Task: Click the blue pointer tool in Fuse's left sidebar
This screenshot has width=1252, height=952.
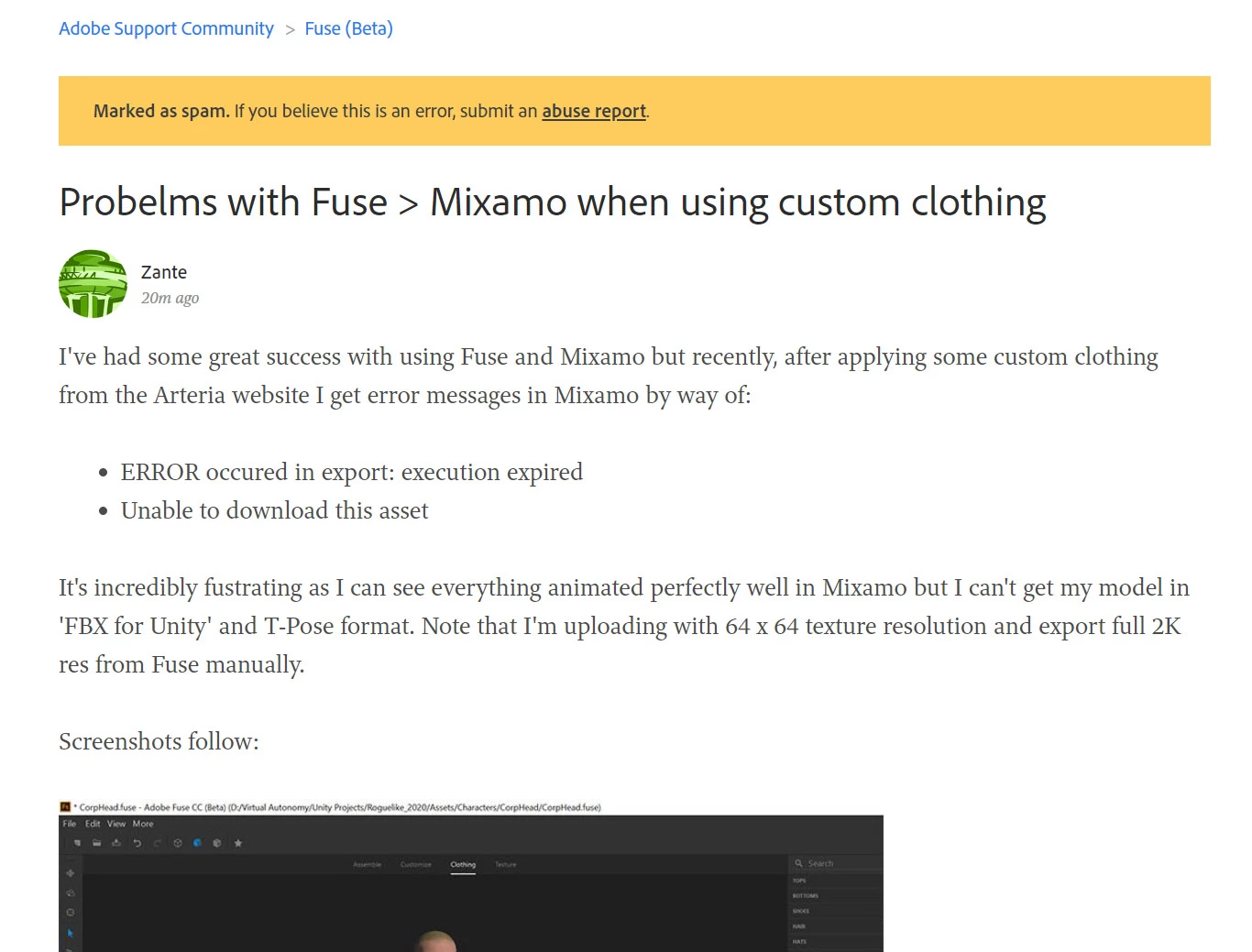Action: coord(71,934)
